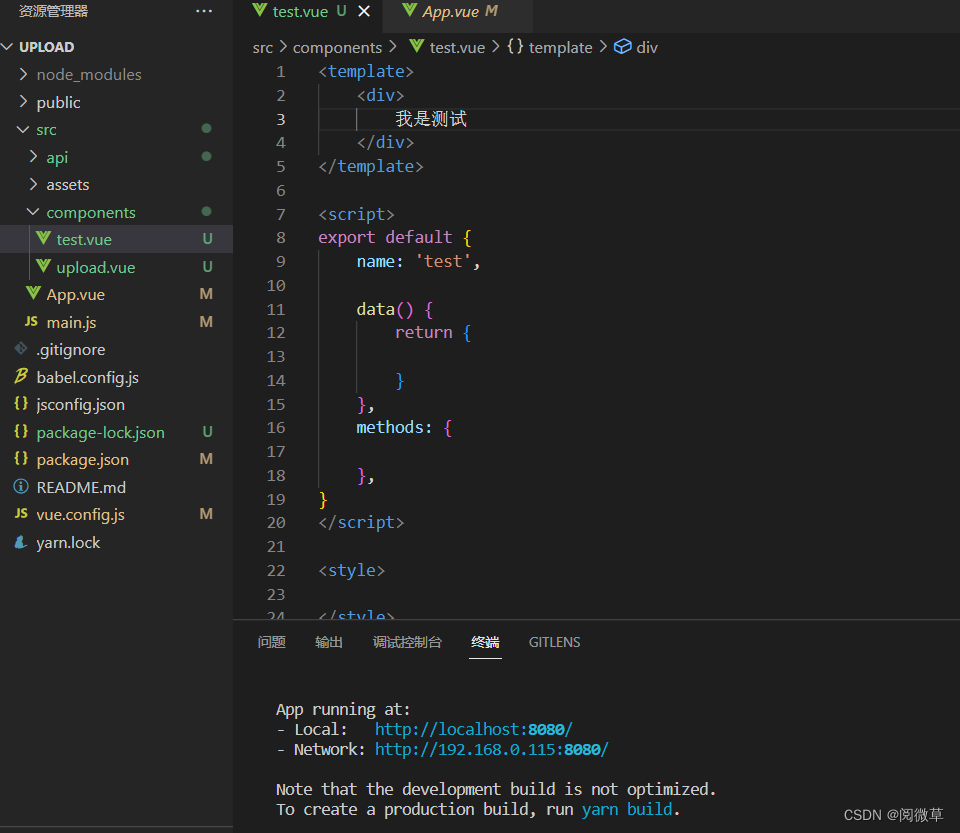
Task: Click the JS icon next to main.js
Action: (30, 322)
